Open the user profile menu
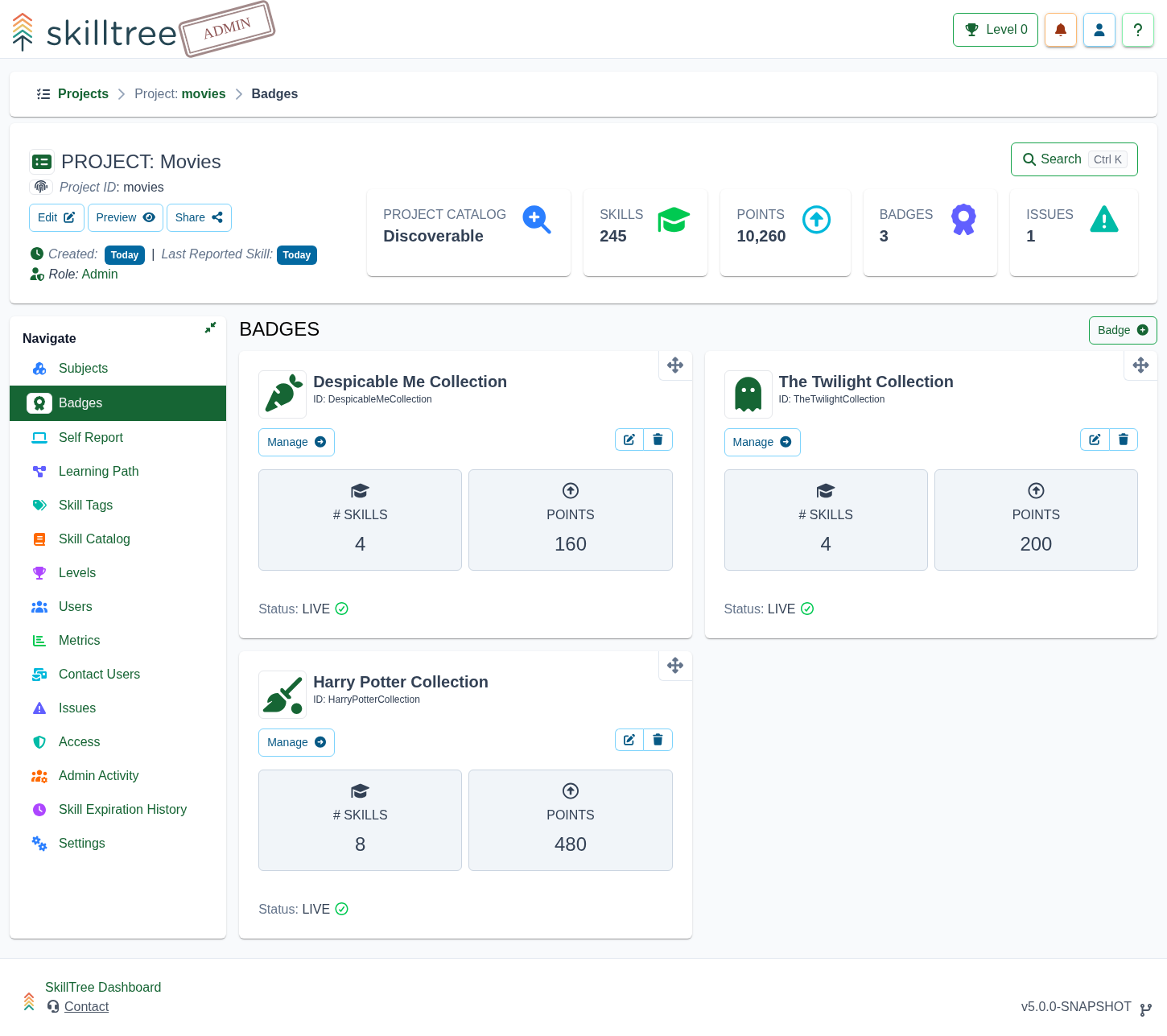Image resolution: width=1167 pixels, height=1036 pixels. (x=1099, y=30)
